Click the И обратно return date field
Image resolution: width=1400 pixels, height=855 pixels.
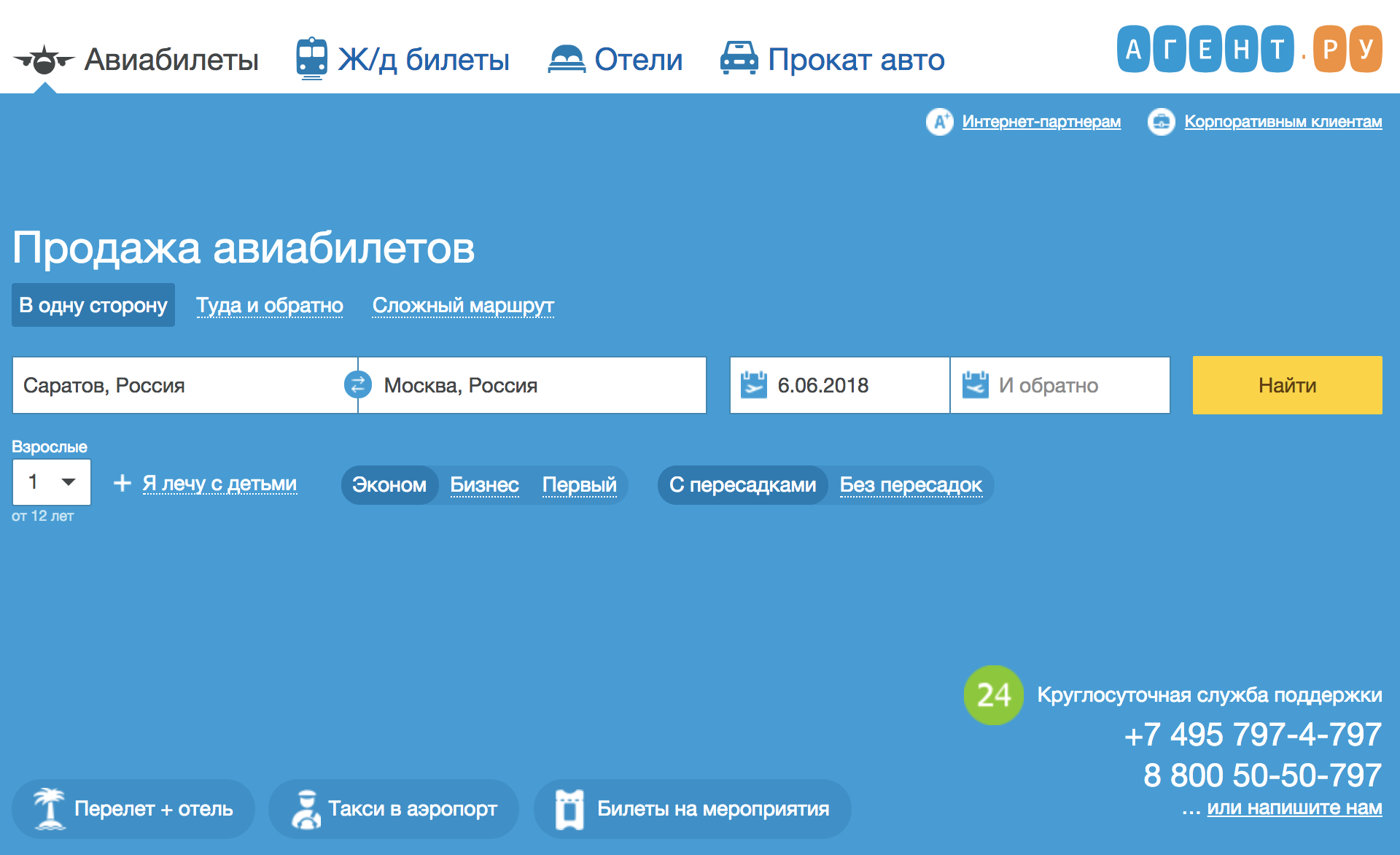pyautogui.click(x=1060, y=385)
